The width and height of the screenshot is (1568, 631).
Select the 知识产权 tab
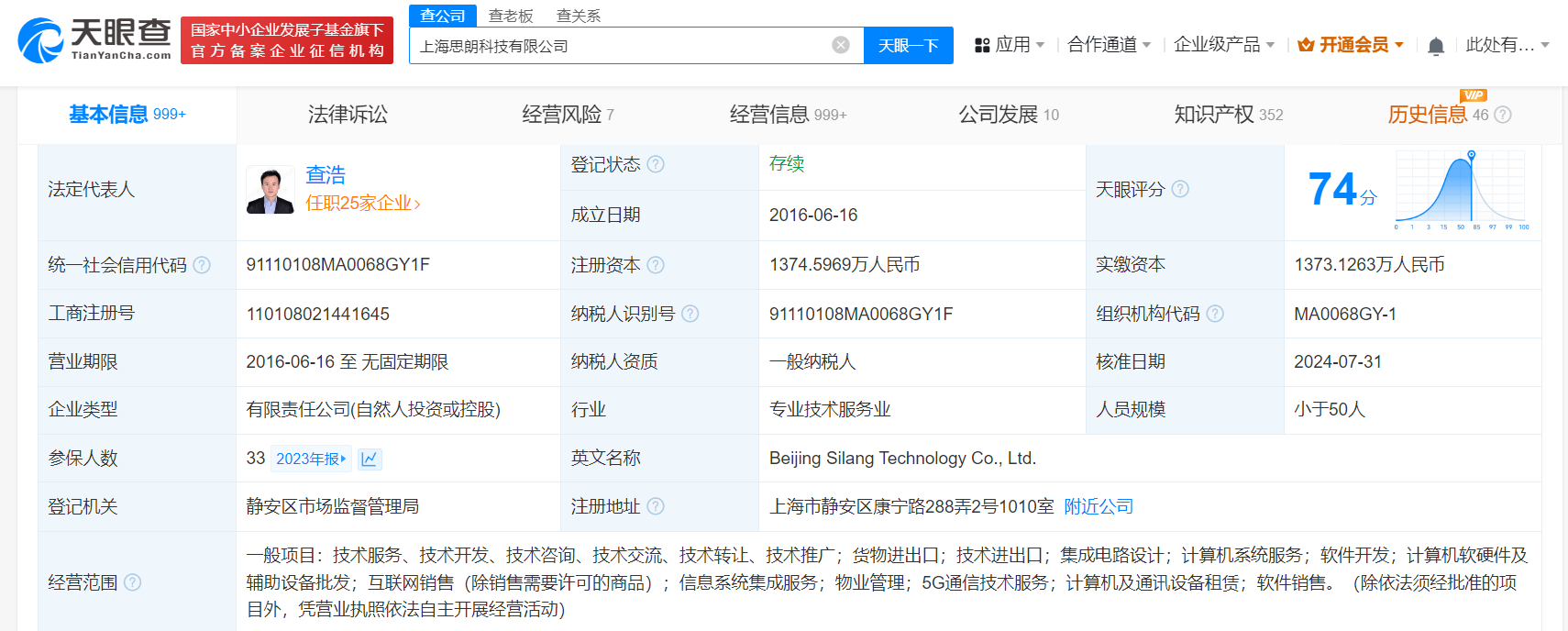(1229, 115)
